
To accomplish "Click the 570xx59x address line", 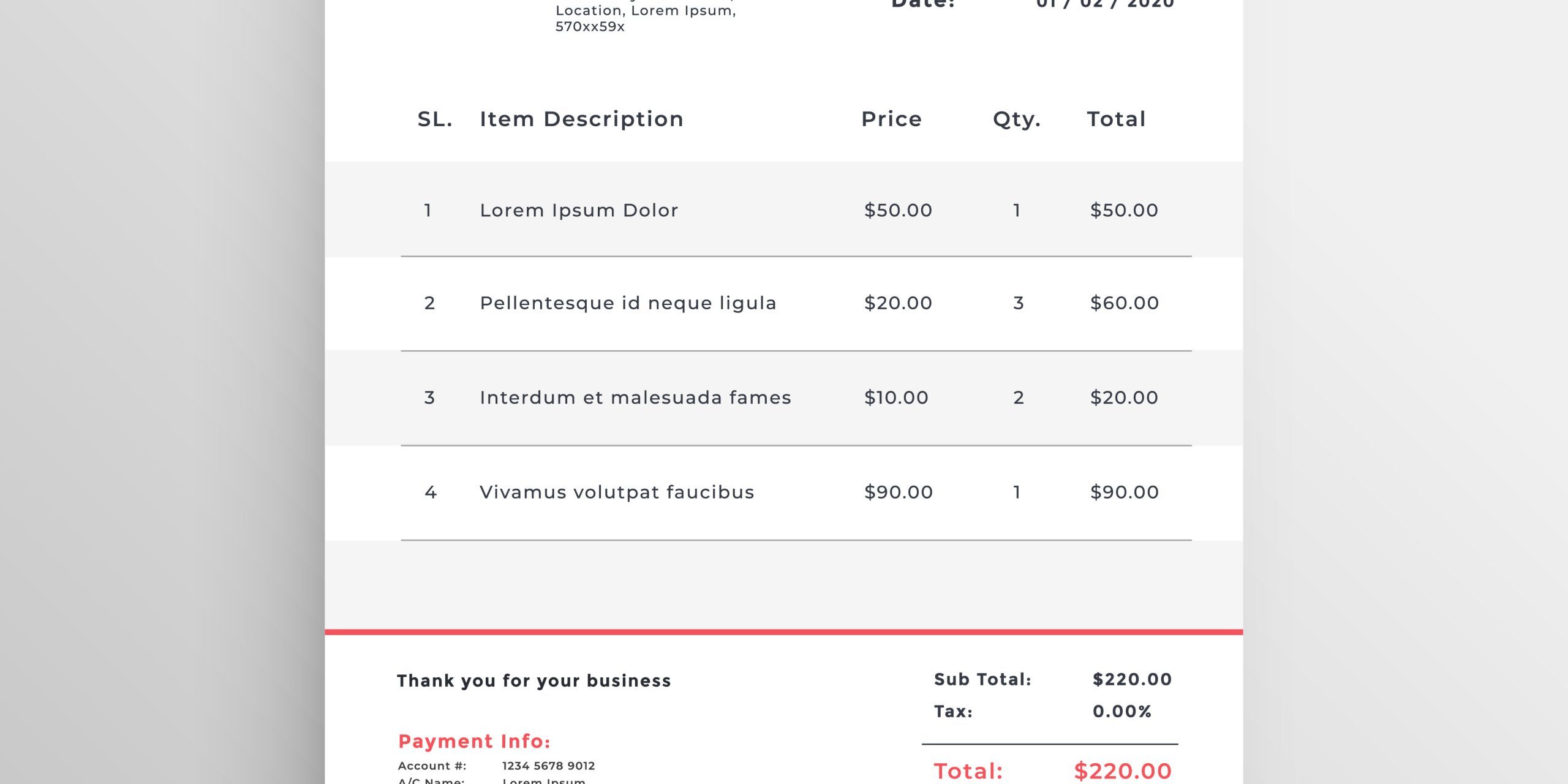I will 590,26.
